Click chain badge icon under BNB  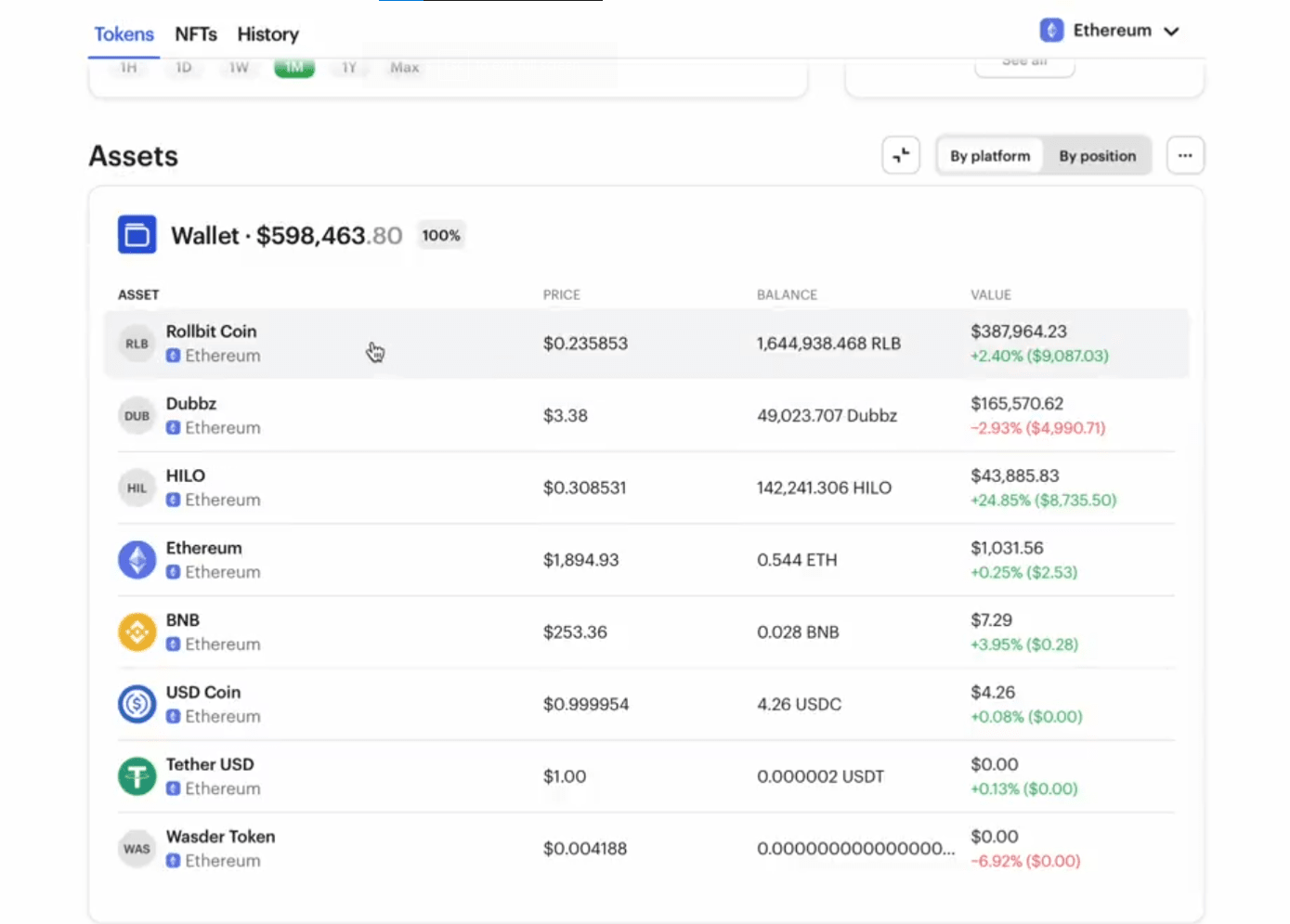[173, 644]
